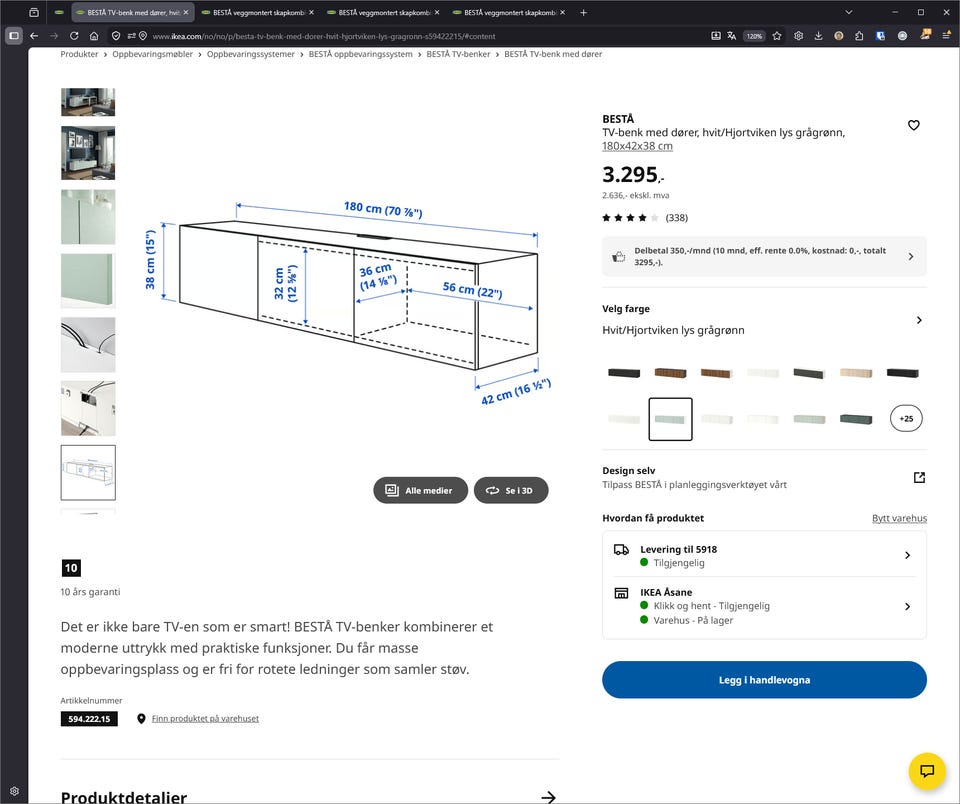The height and width of the screenshot is (804, 960).
Task: Expand the IKEA Åsane store row
Action: point(764,606)
